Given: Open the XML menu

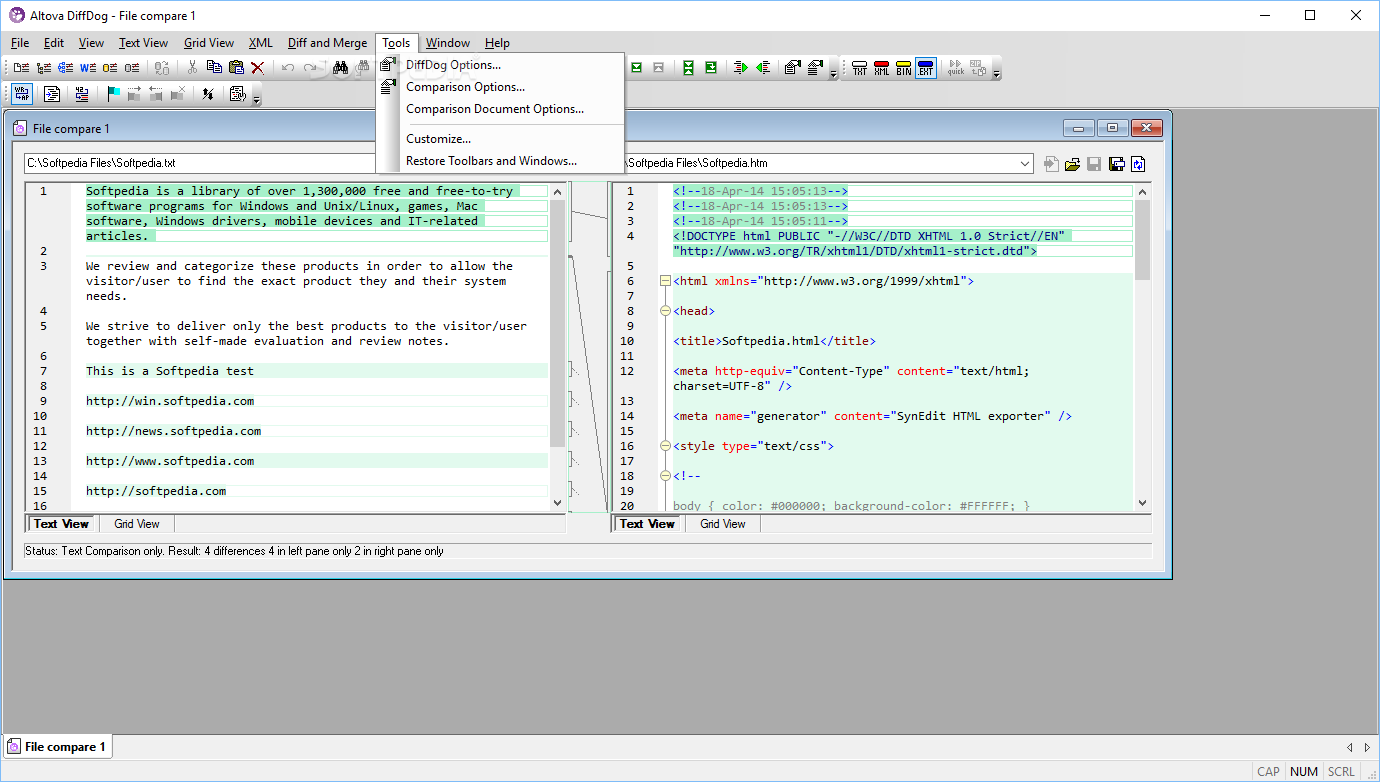Looking at the screenshot, I should point(260,43).
